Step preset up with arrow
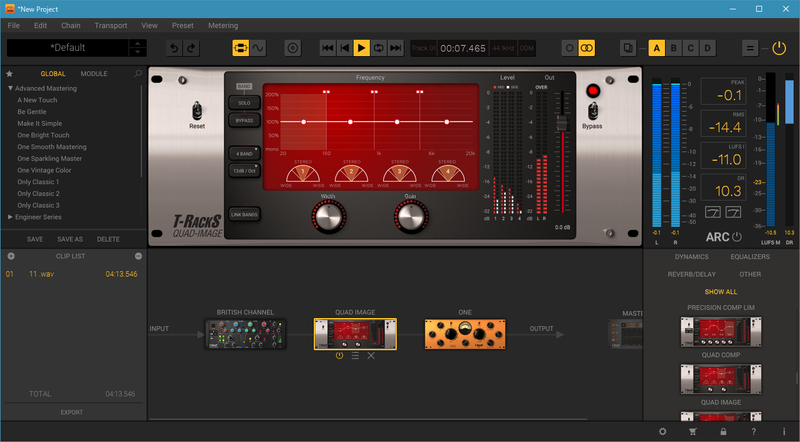Image resolution: width=800 pixels, height=442 pixels. pyautogui.click(x=137, y=43)
